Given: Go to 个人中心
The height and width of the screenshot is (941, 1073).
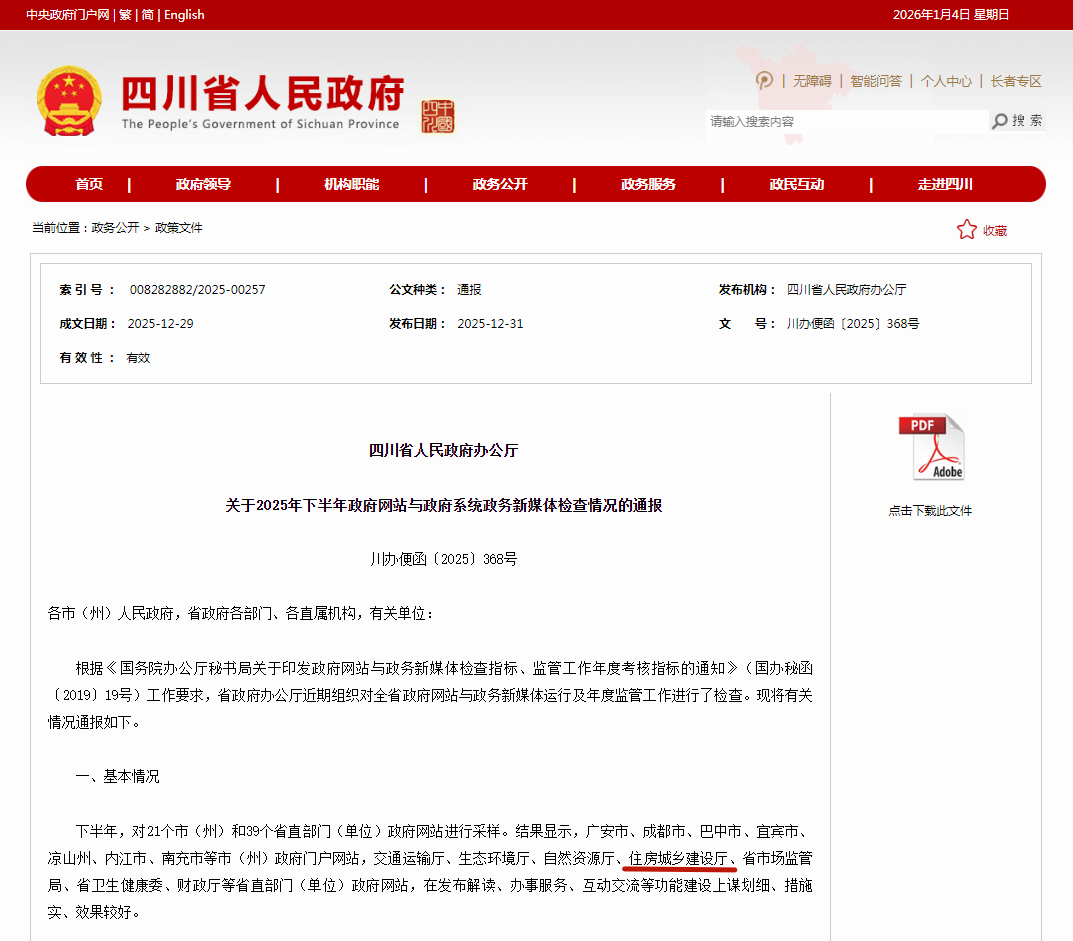Looking at the screenshot, I should [x=946, y=81].
